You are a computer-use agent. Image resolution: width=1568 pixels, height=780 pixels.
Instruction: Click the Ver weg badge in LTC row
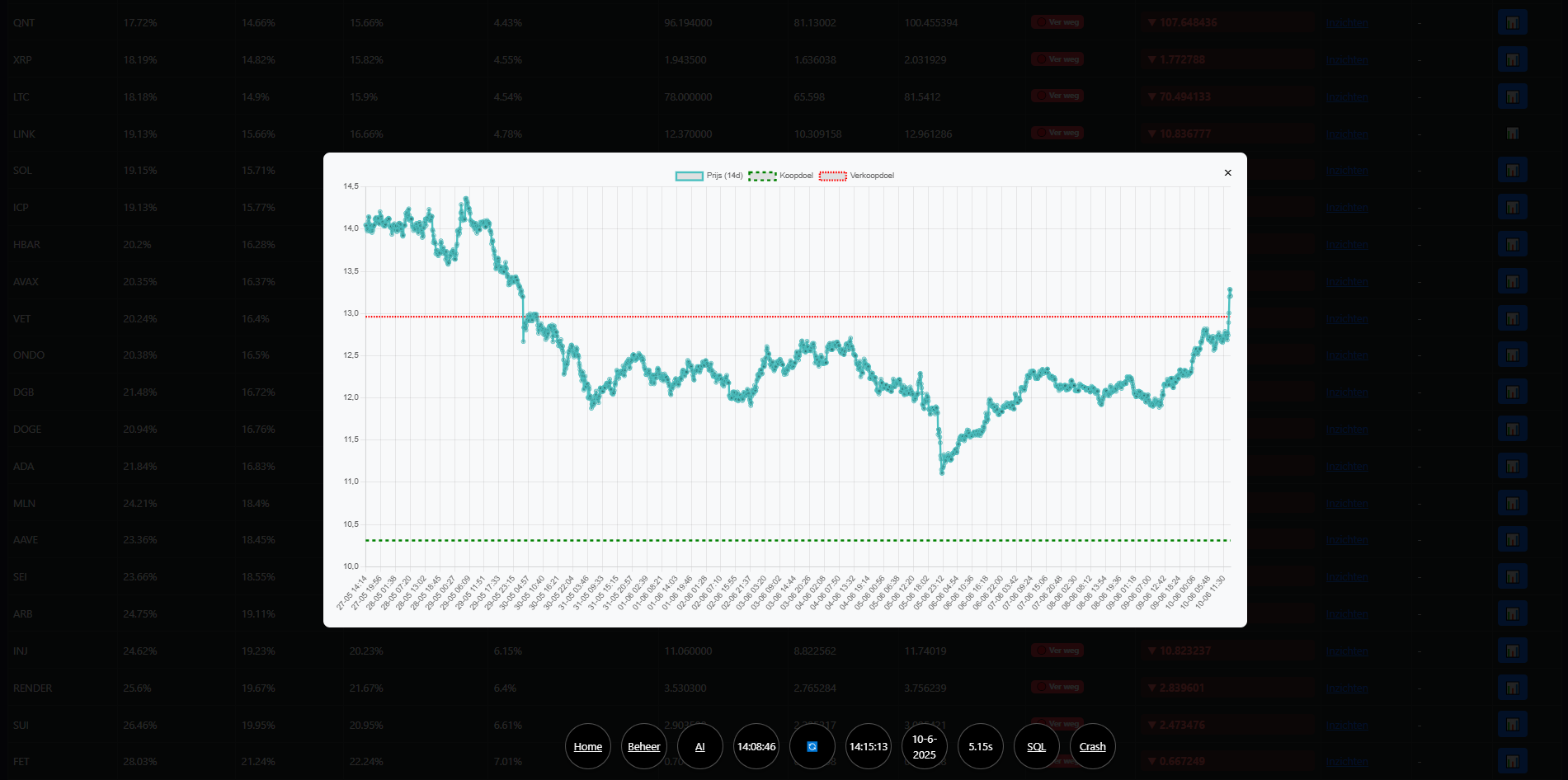coord(1057,96)
